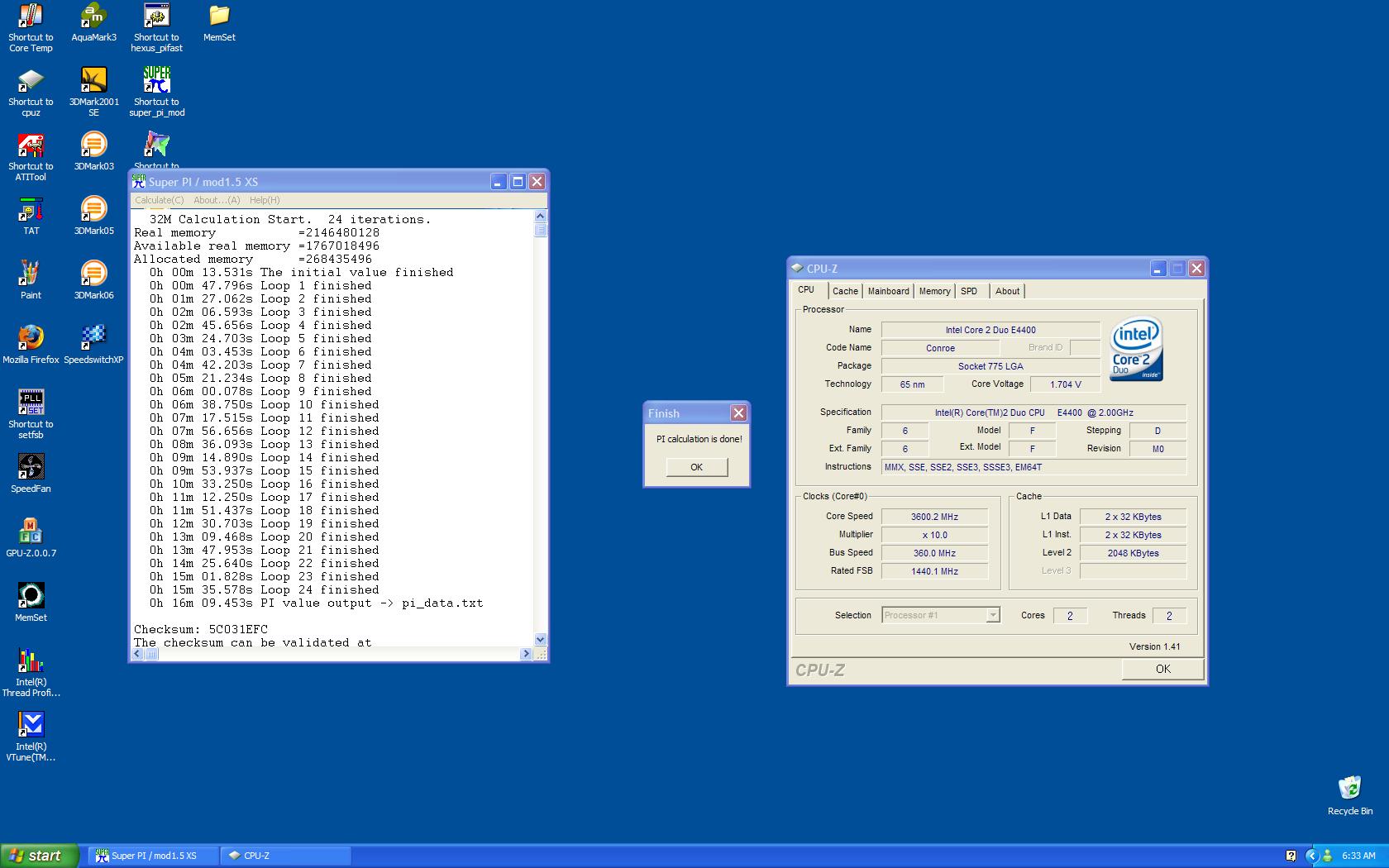This screenshot has height=868, width=1389.
Task: Close the Finish dialog
Action: pyautogui.click(x=738, y=413)
